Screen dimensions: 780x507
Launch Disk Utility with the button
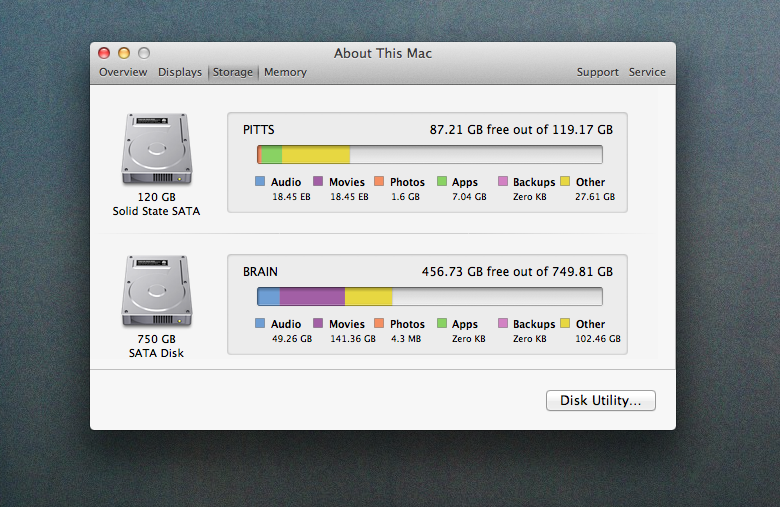pyautogui.click(x=600, y=401)
